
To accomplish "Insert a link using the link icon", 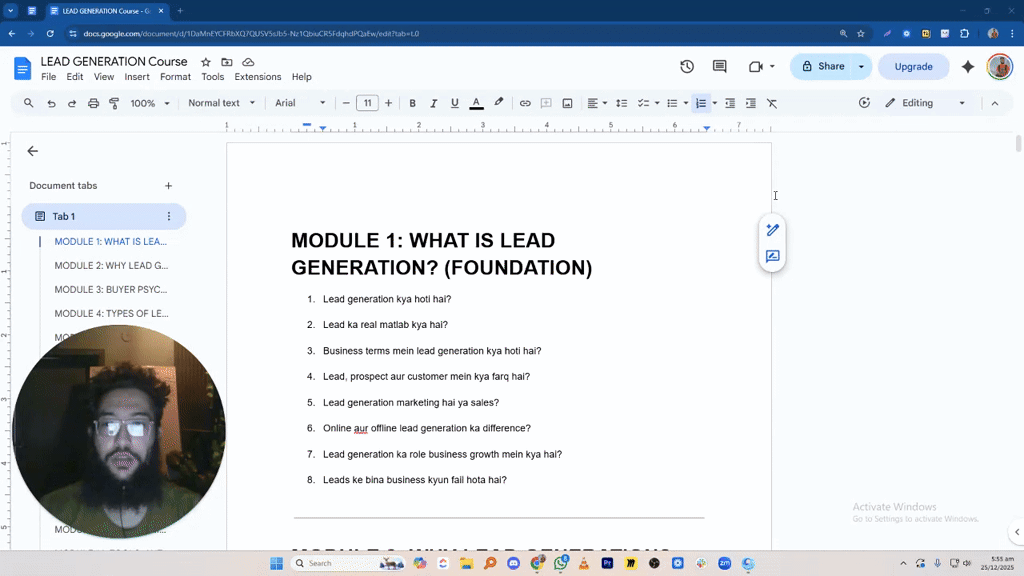I will [525, 103].
